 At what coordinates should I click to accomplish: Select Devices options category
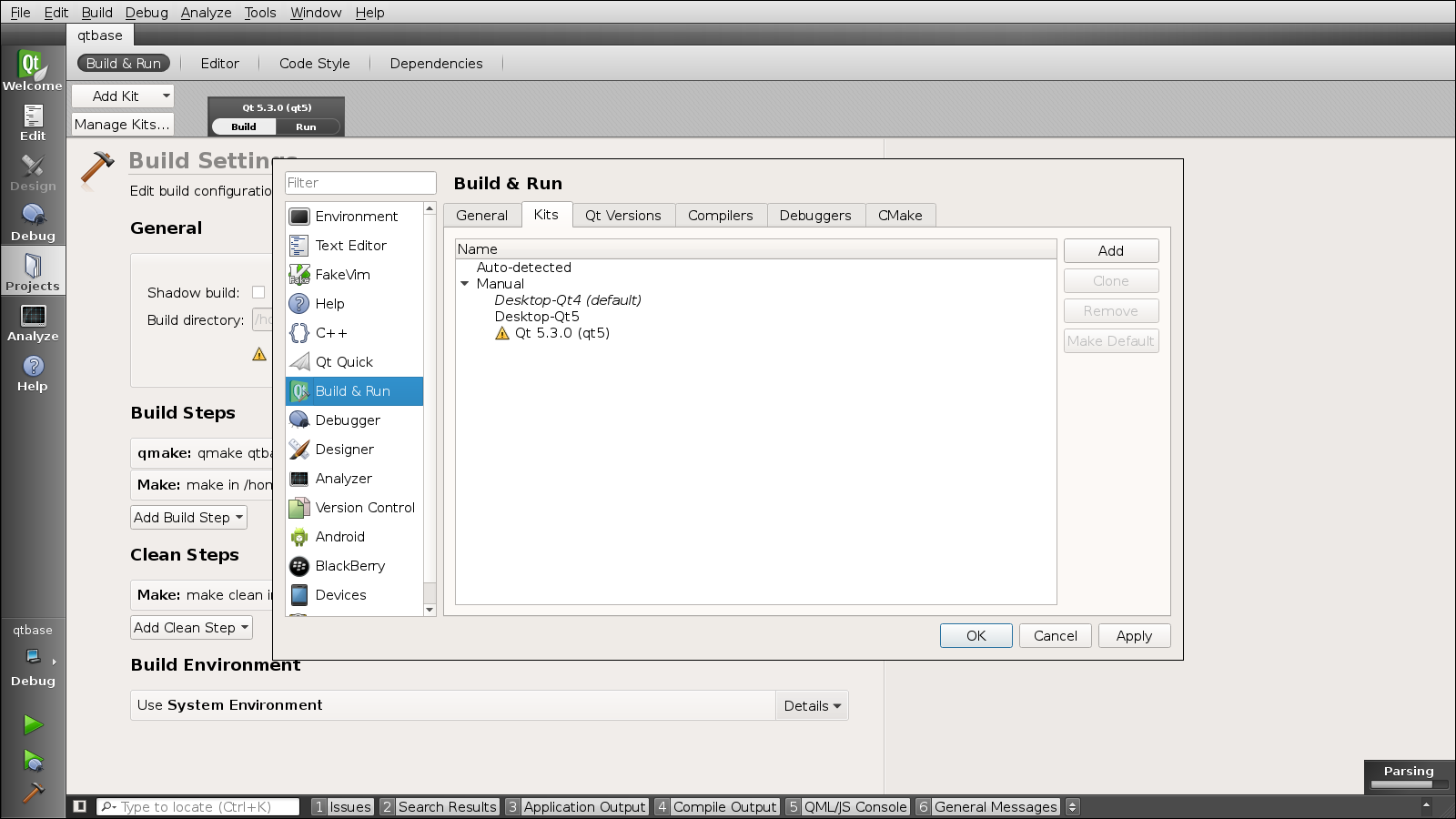coord(354,595)
